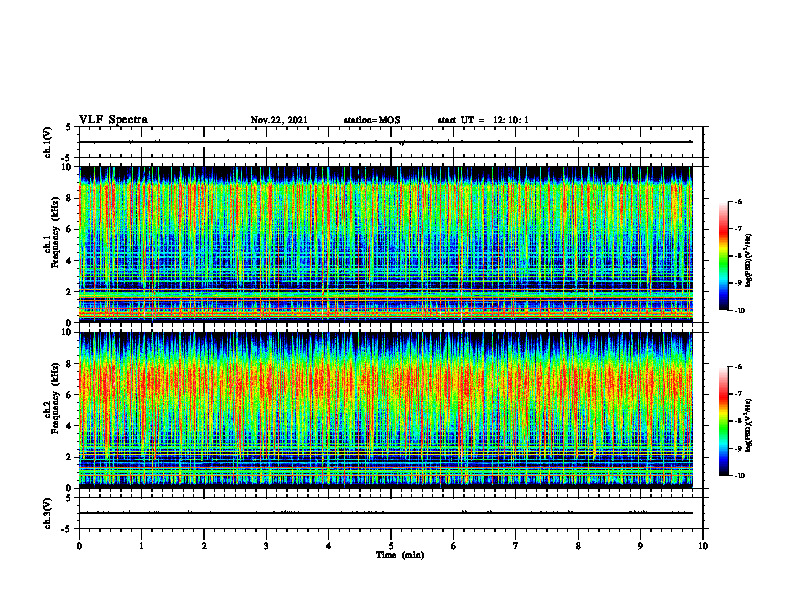Screen dimensions: 792x612
Task: Click ch.2 colorbar tick '-10'
Action: click(739, 476)
